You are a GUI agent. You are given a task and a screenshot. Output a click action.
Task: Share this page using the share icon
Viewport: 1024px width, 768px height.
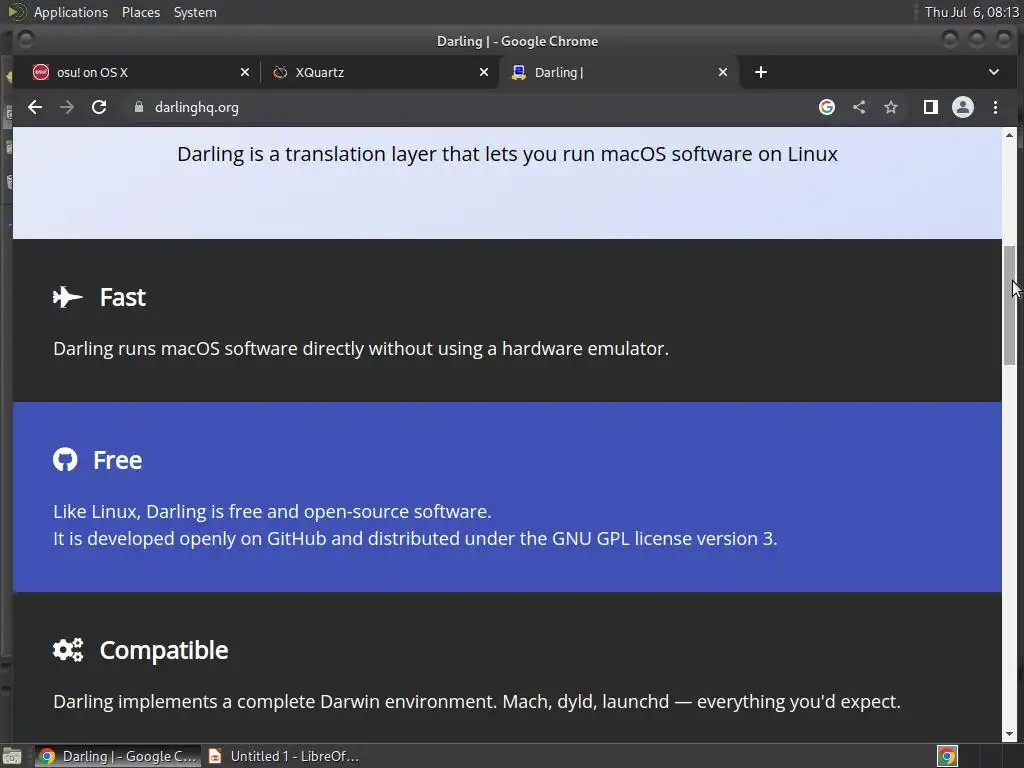(x=859, y=107)
